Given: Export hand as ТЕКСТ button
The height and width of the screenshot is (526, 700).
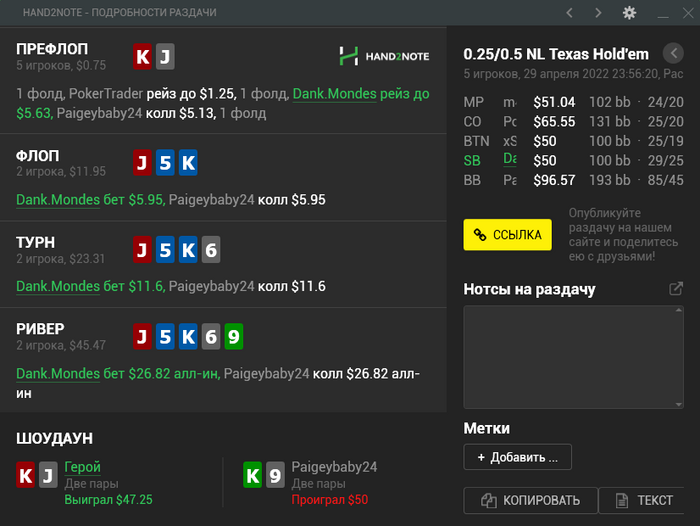Looking at the screenshot, I should pos(643,501).
